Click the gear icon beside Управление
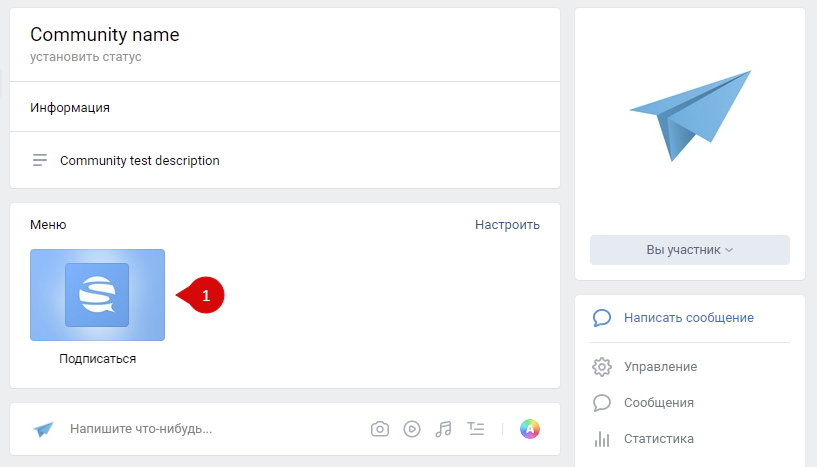Image resolution: width=817 pixels, height=467 pixels. tap(602, 367)
